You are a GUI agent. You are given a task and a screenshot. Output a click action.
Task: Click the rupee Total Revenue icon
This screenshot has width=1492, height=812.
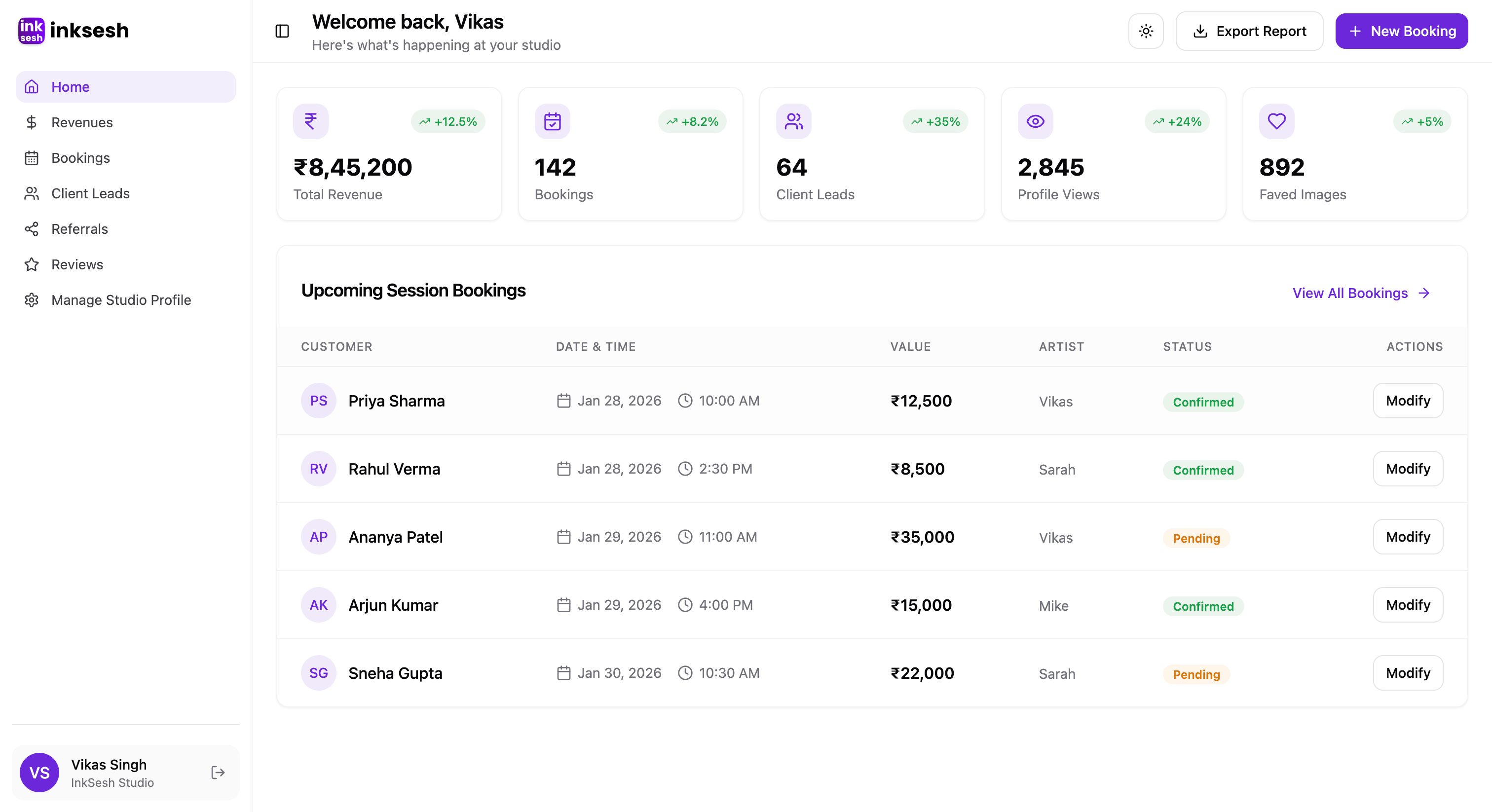[x=310, y=121]
